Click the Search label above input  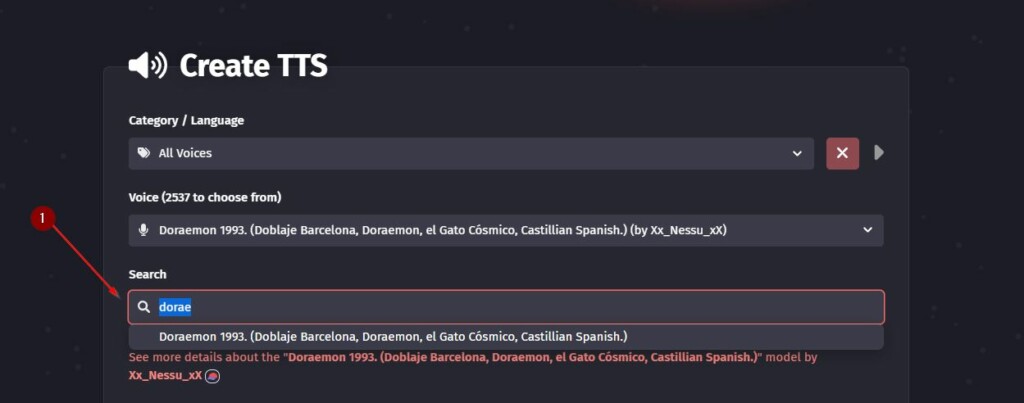pos(147,274)
